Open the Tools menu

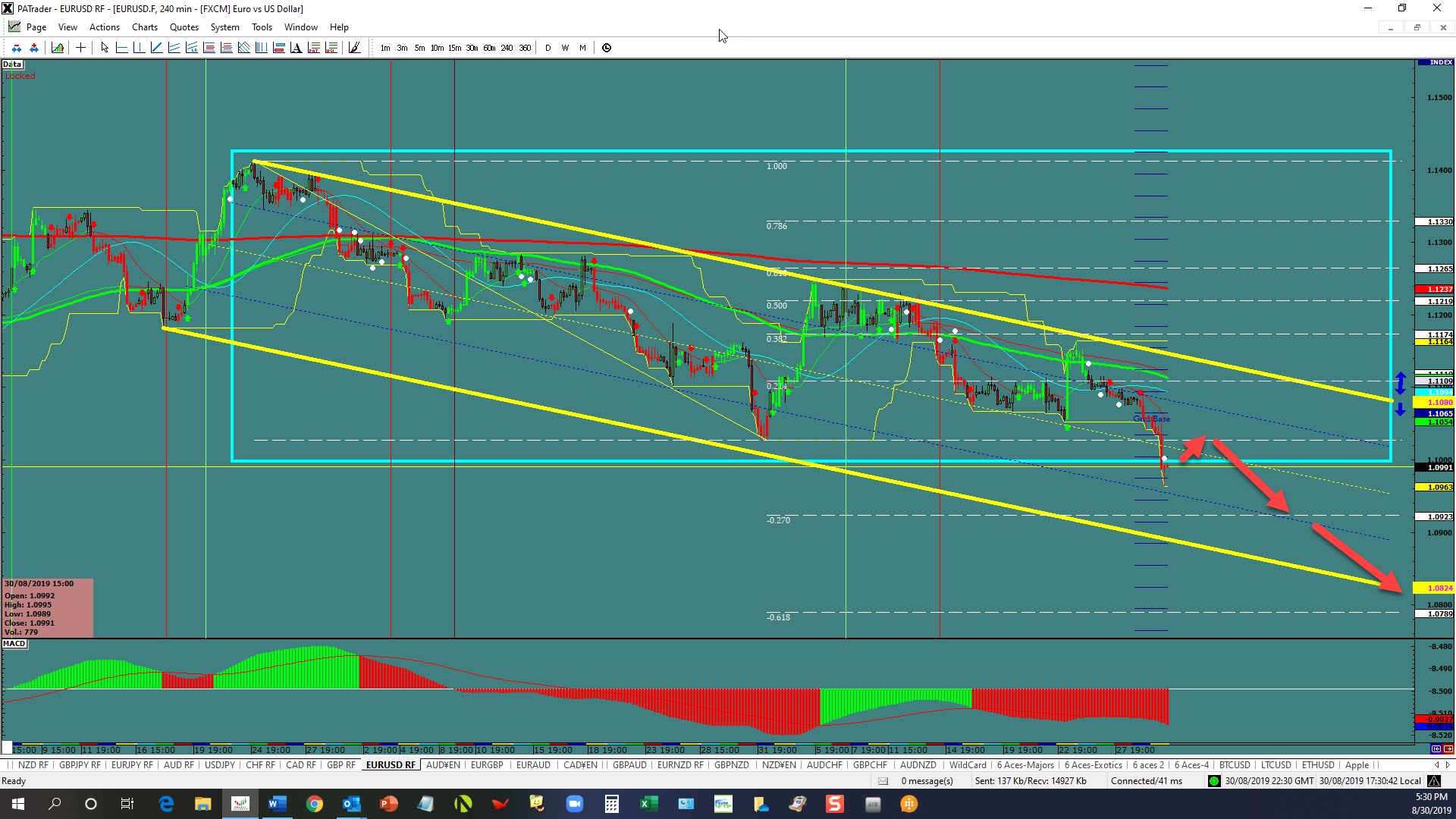pyautogui.click(x=262, y=27)
